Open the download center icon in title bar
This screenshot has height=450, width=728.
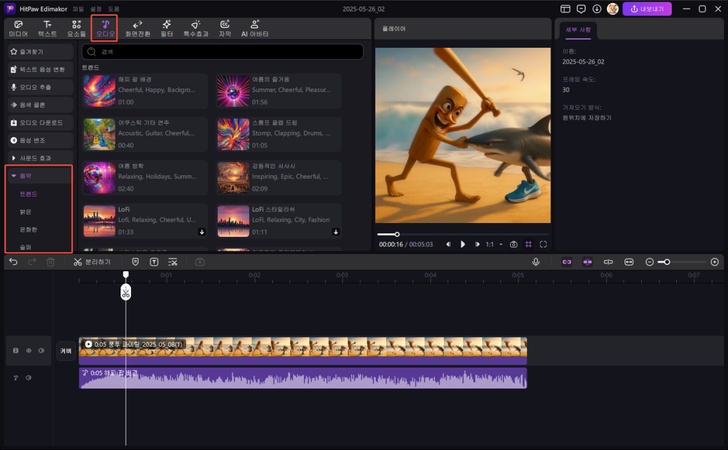[597, 9]
